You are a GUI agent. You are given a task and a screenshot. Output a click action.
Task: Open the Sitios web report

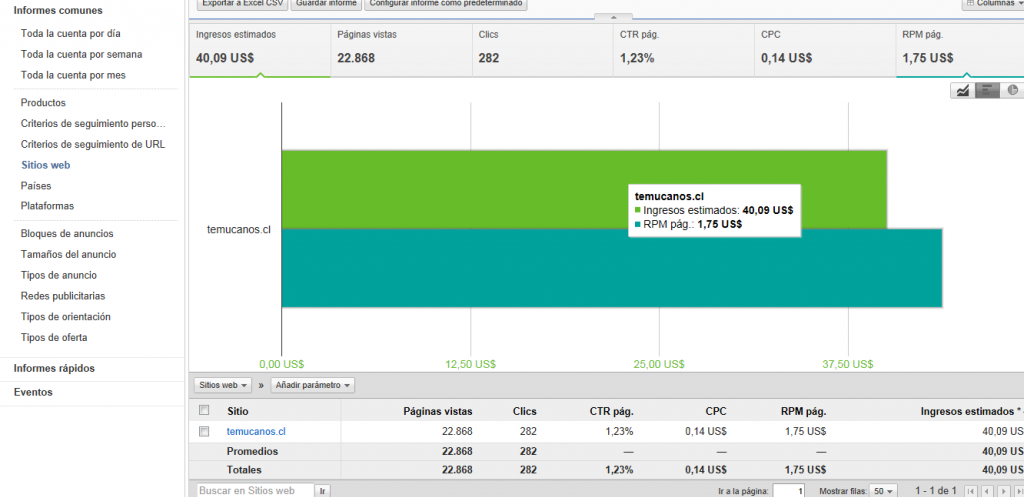tap(46, 165)
